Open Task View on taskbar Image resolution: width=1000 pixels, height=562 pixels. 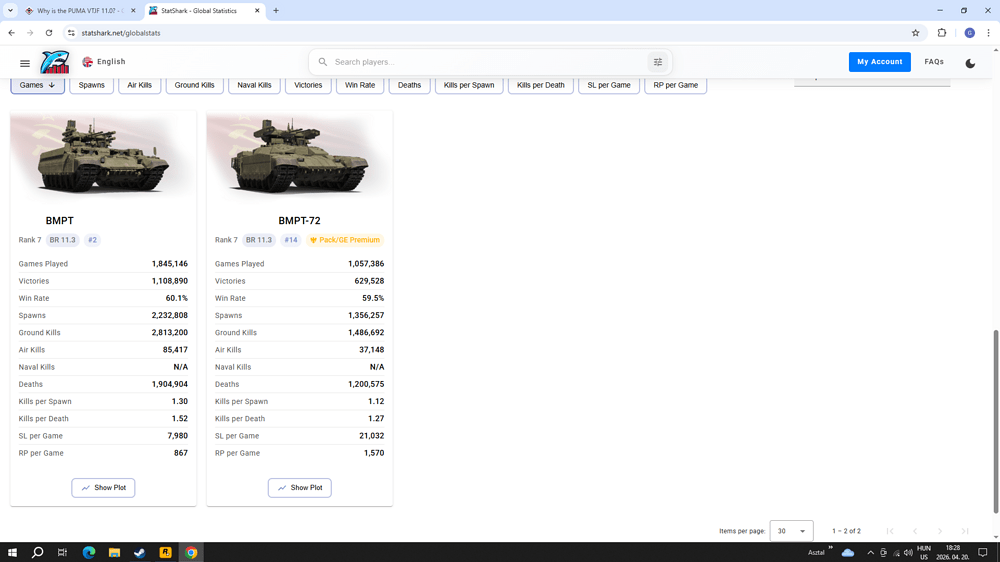[x=62, y=552]
